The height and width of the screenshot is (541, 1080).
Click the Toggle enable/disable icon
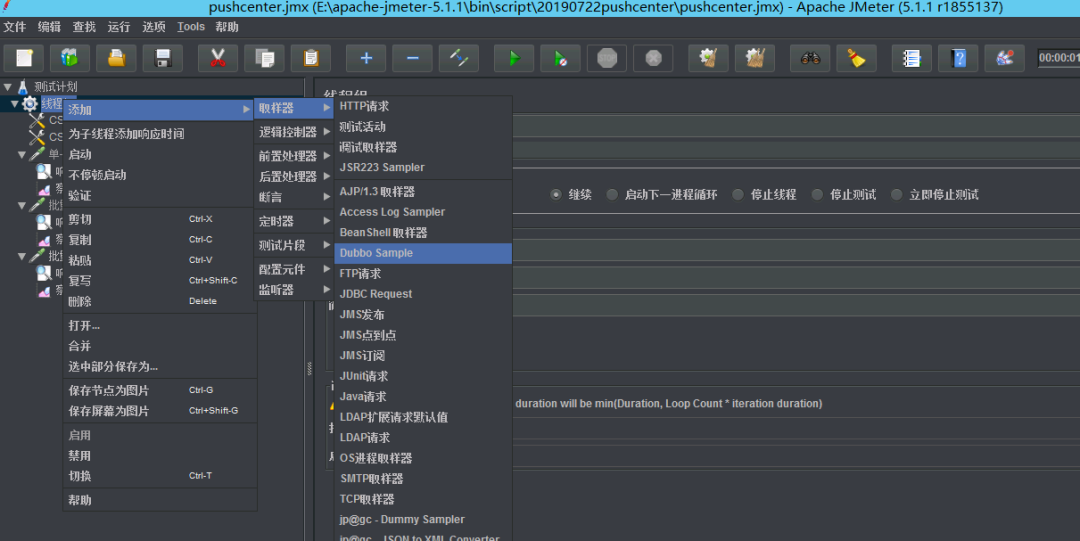point(459,58)
